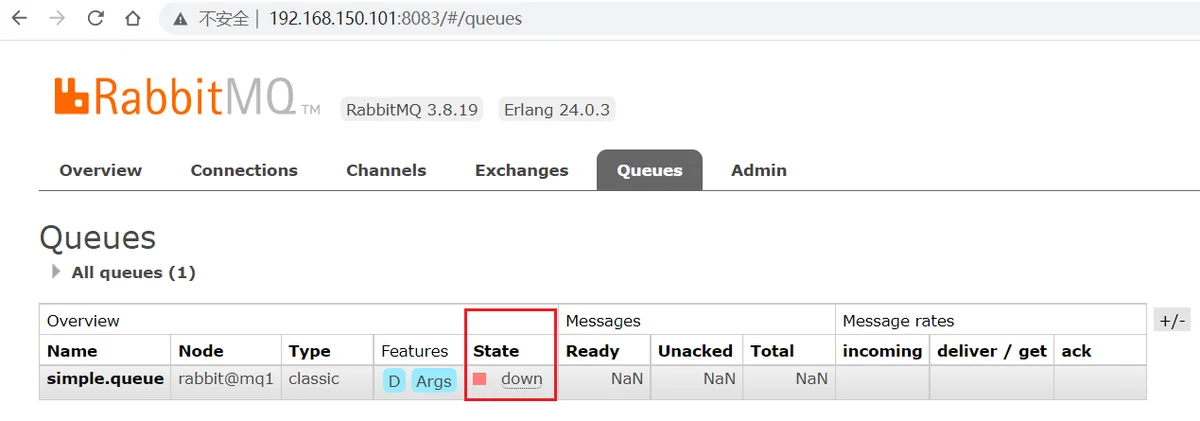The image size is (1200, 421).
Task: Click the Queues page heading
Action: [x=98, y=238]
